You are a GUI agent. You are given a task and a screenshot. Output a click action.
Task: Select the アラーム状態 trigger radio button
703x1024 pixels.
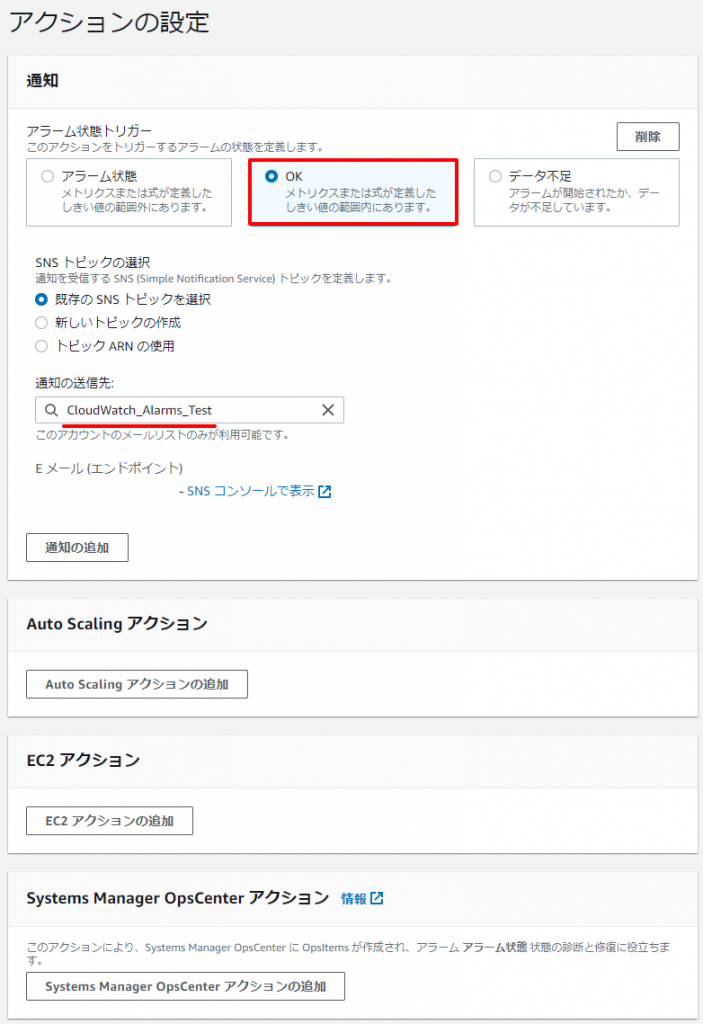47,176
